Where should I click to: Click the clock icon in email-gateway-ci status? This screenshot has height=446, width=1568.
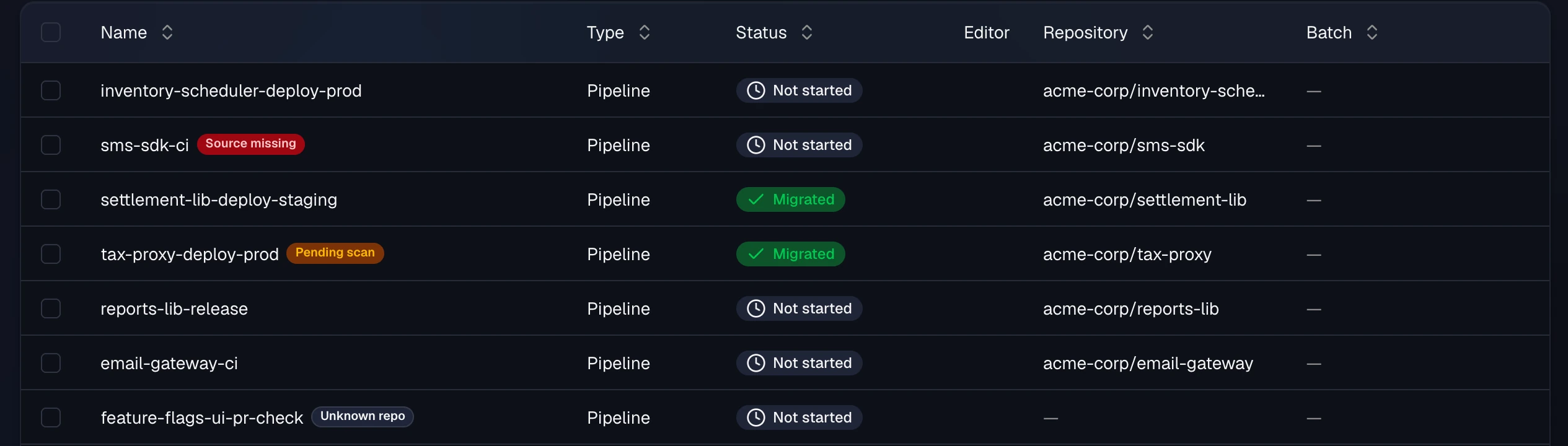coord(756,363)
